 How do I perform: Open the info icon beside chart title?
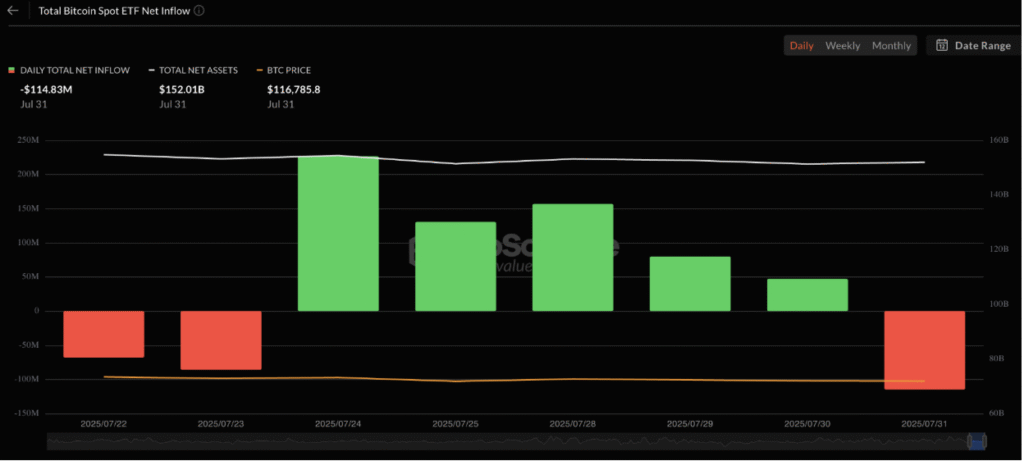coord(199,10)
